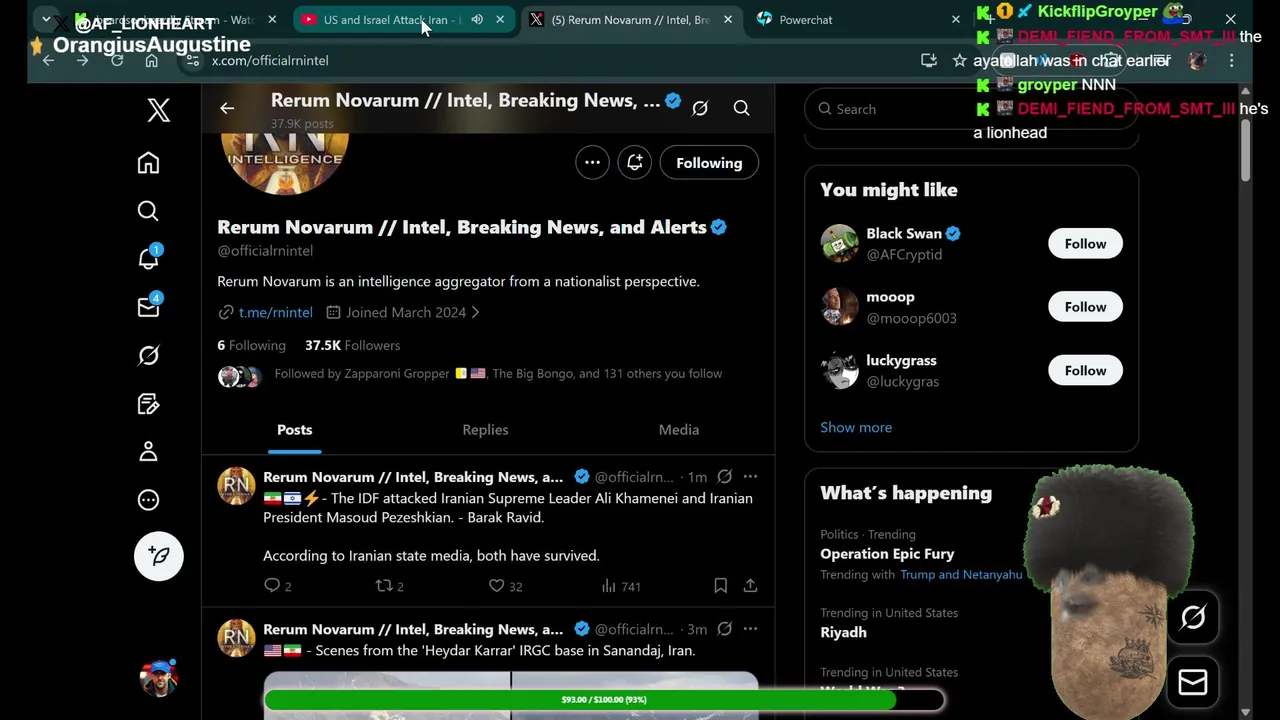Expand Joined March 2024 chevron
Viewport: 1280px width, 720px height.
pyautogui.click(x=475, y=312)
